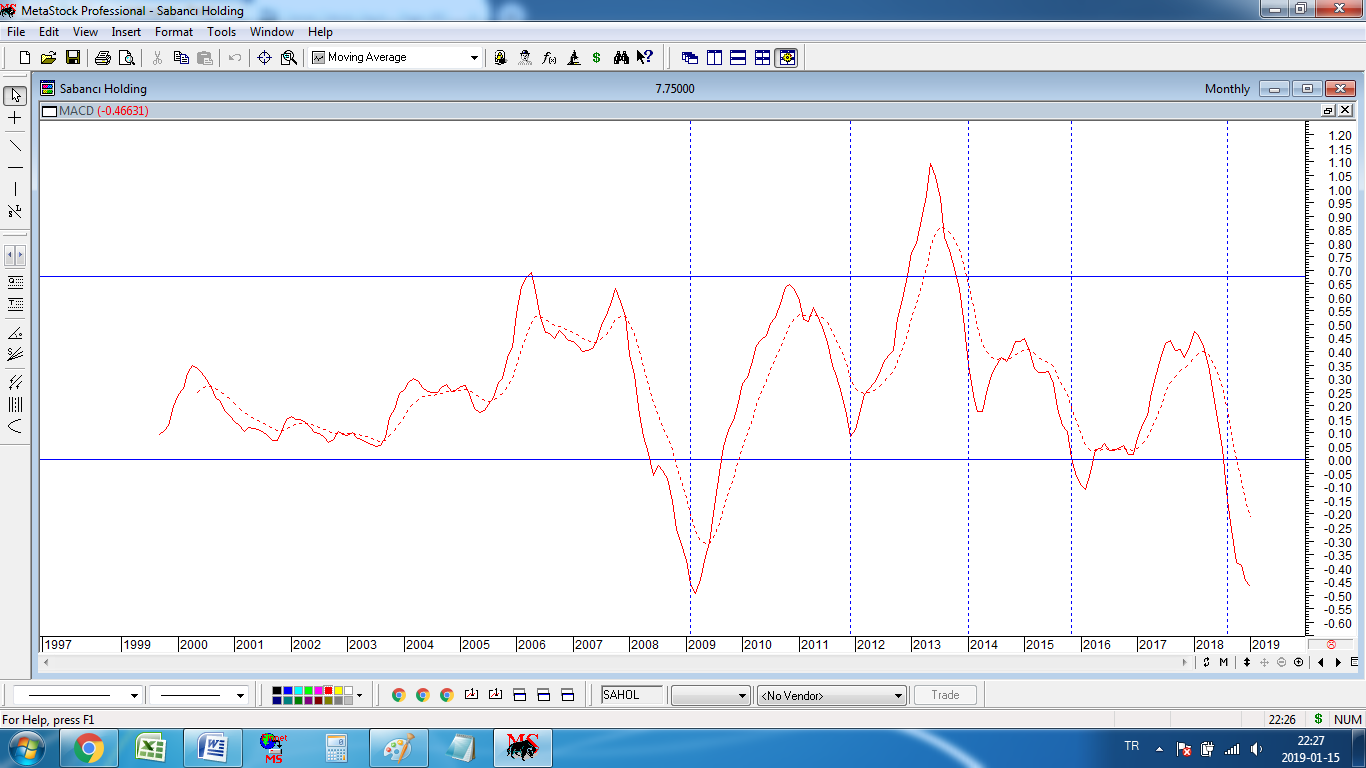Viewport: 1366px width, 768px height.
Task: Open the File menu
Action: [16, 32]
